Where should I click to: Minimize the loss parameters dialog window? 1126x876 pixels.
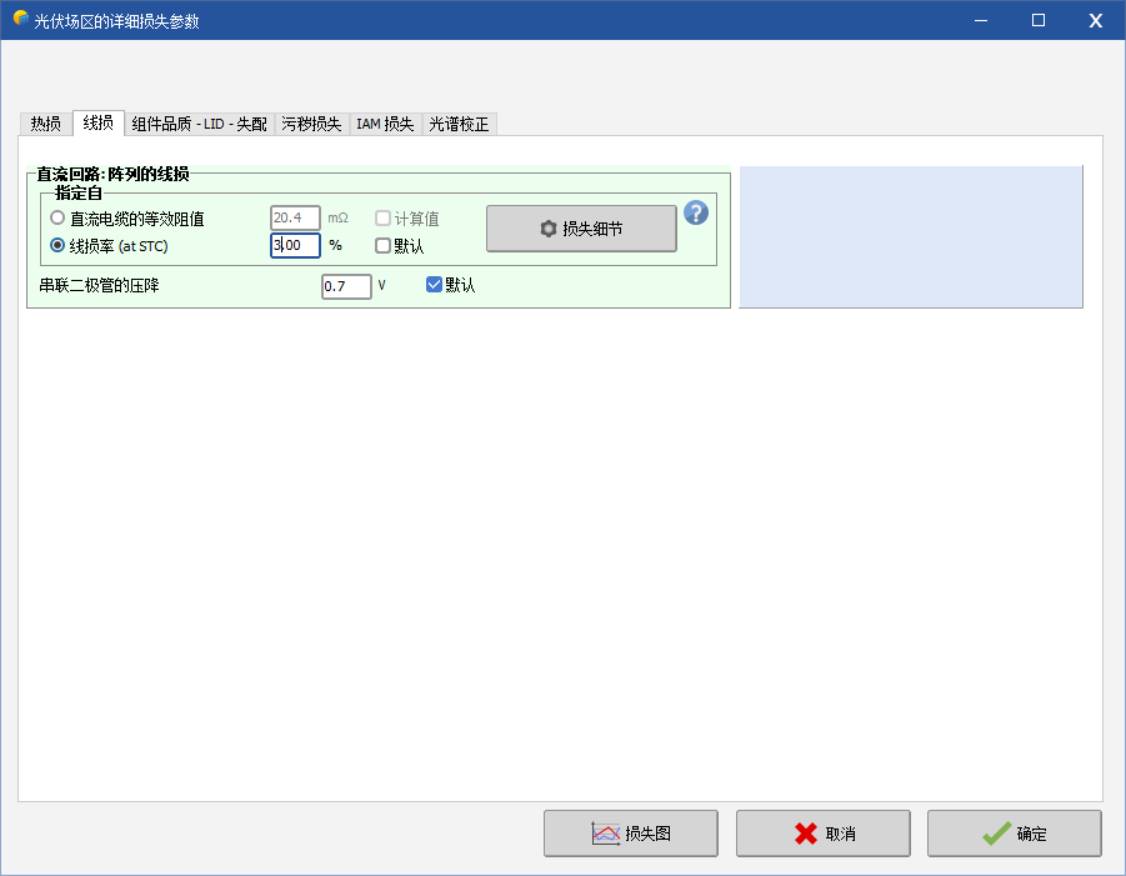tap(982, 20)
